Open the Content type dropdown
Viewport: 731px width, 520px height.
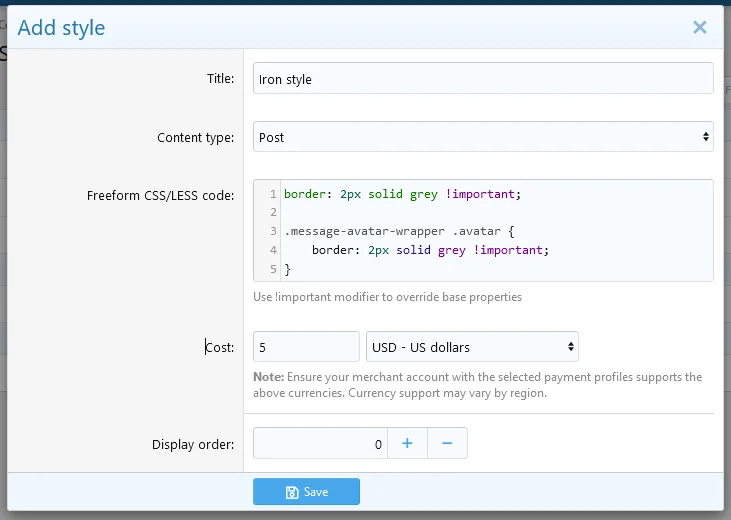pos(483,137)
